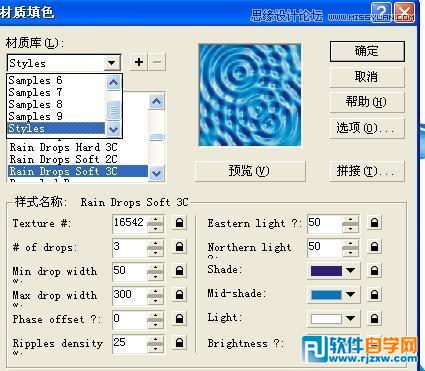The image size is (425, 371).
Task: Toggle the lock beside Northern light
Action: point(374,247)
